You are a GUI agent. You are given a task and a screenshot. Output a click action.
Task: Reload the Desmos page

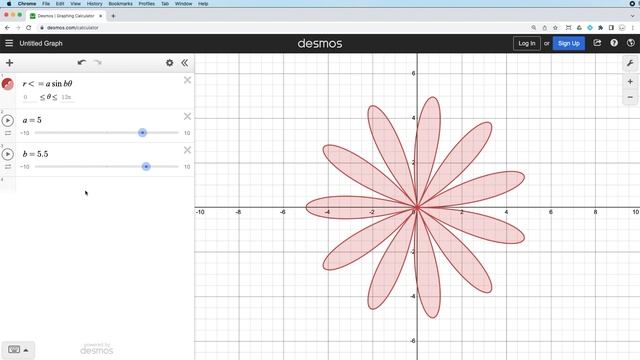coord(29,28)
